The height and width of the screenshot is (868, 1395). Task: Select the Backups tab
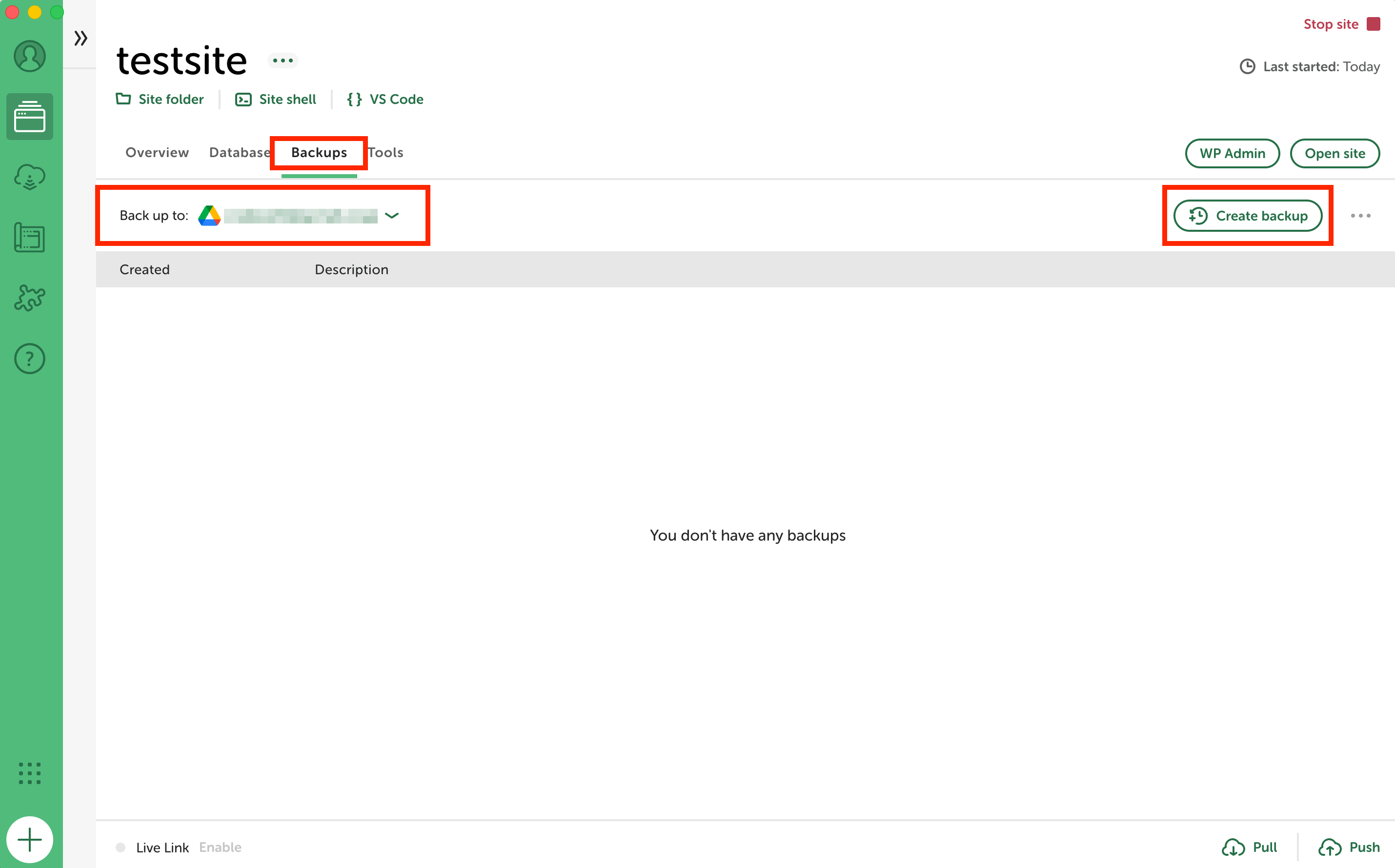tap(319, 152)
